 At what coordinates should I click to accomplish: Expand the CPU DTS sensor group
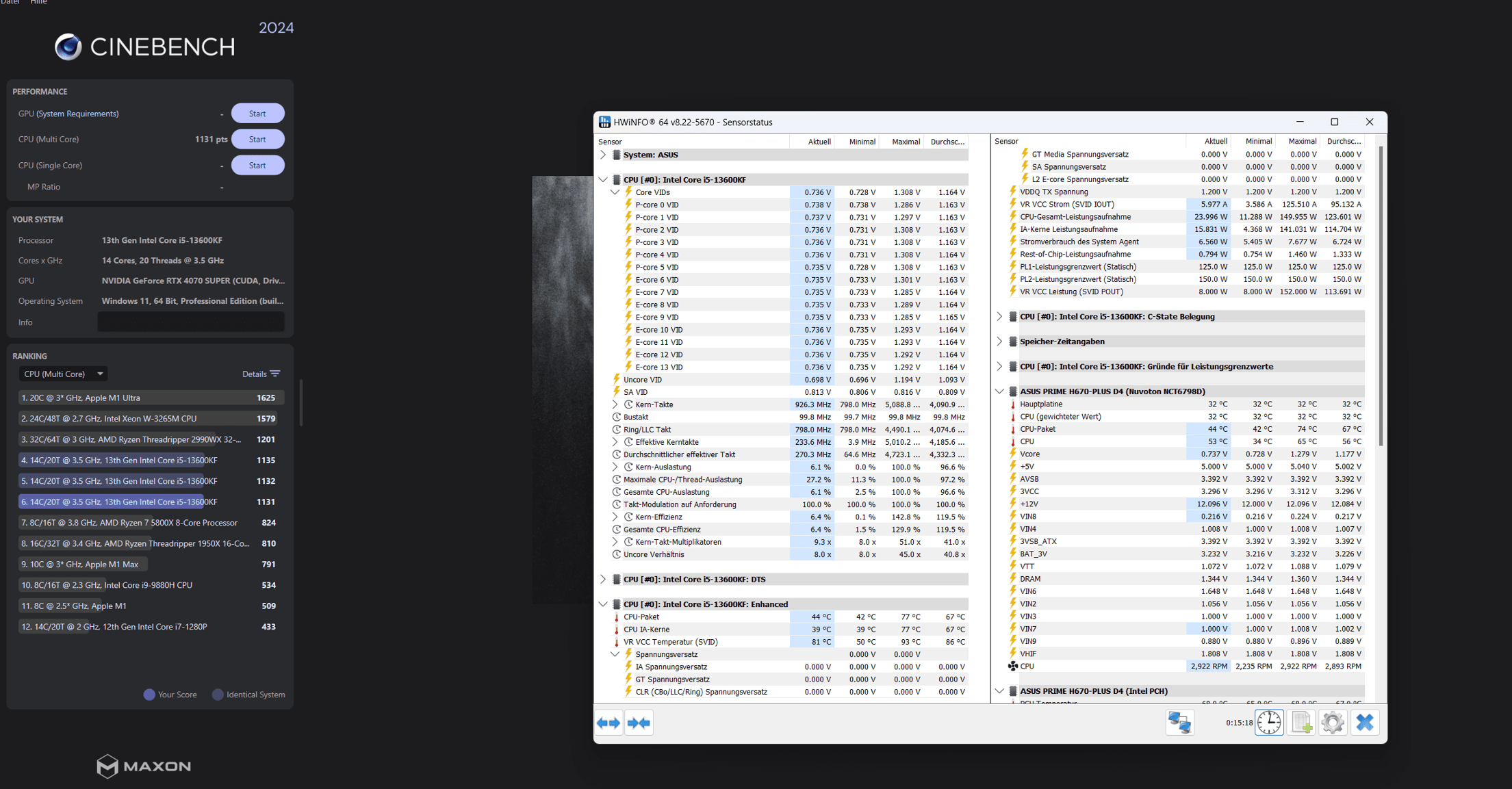pos(603,579)
